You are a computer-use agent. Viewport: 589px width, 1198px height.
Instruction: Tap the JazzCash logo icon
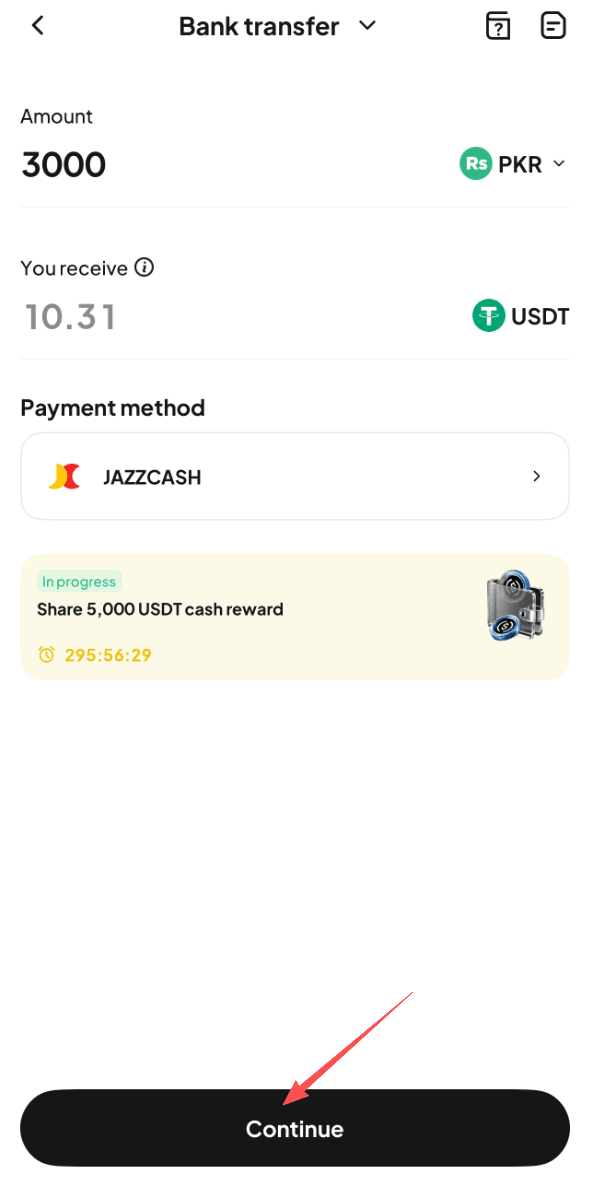click(64, 477)
